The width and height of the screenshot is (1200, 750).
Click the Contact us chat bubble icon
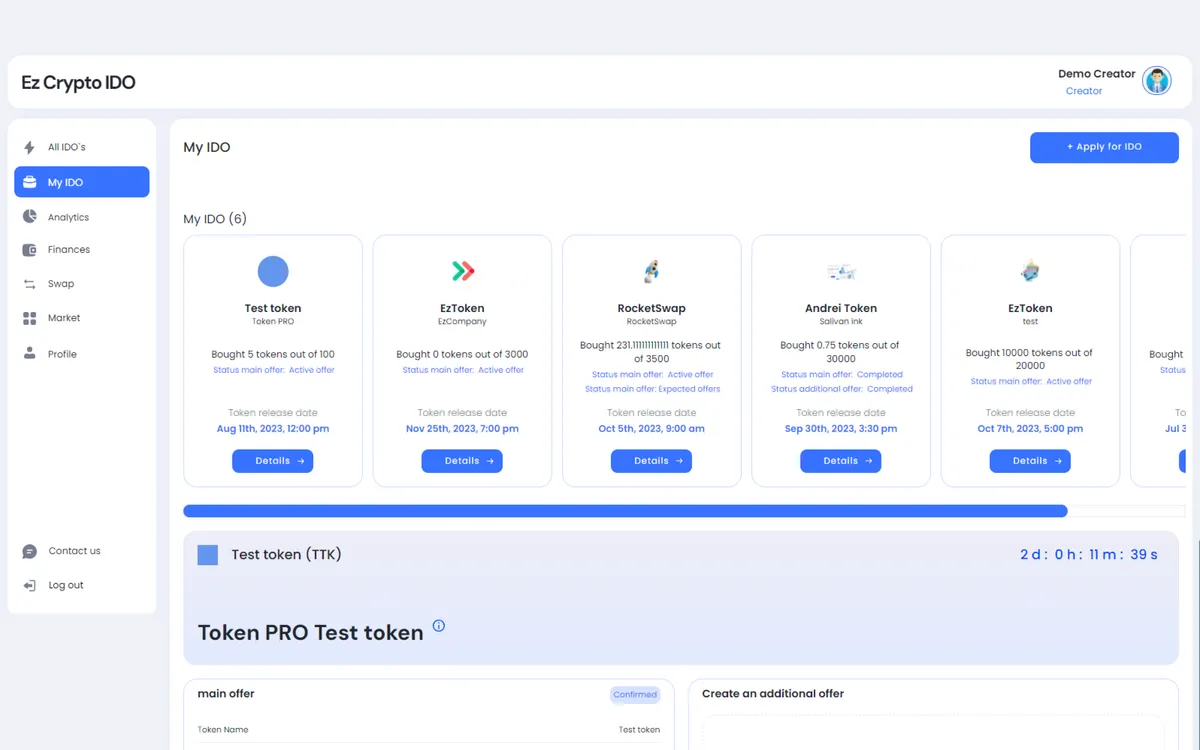point(29,551)
